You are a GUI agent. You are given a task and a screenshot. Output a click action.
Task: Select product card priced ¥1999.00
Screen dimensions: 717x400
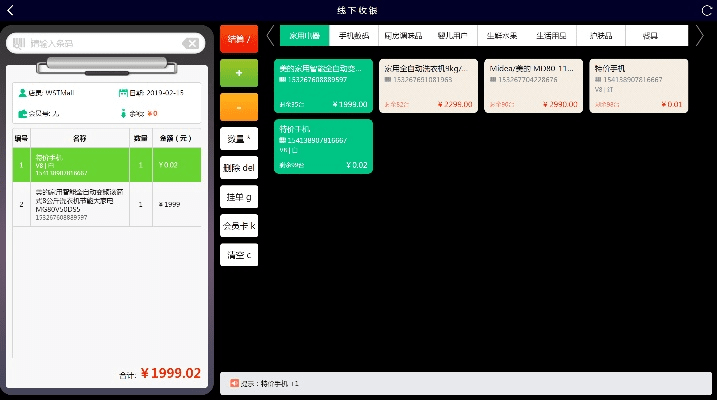tap(323, 86)
